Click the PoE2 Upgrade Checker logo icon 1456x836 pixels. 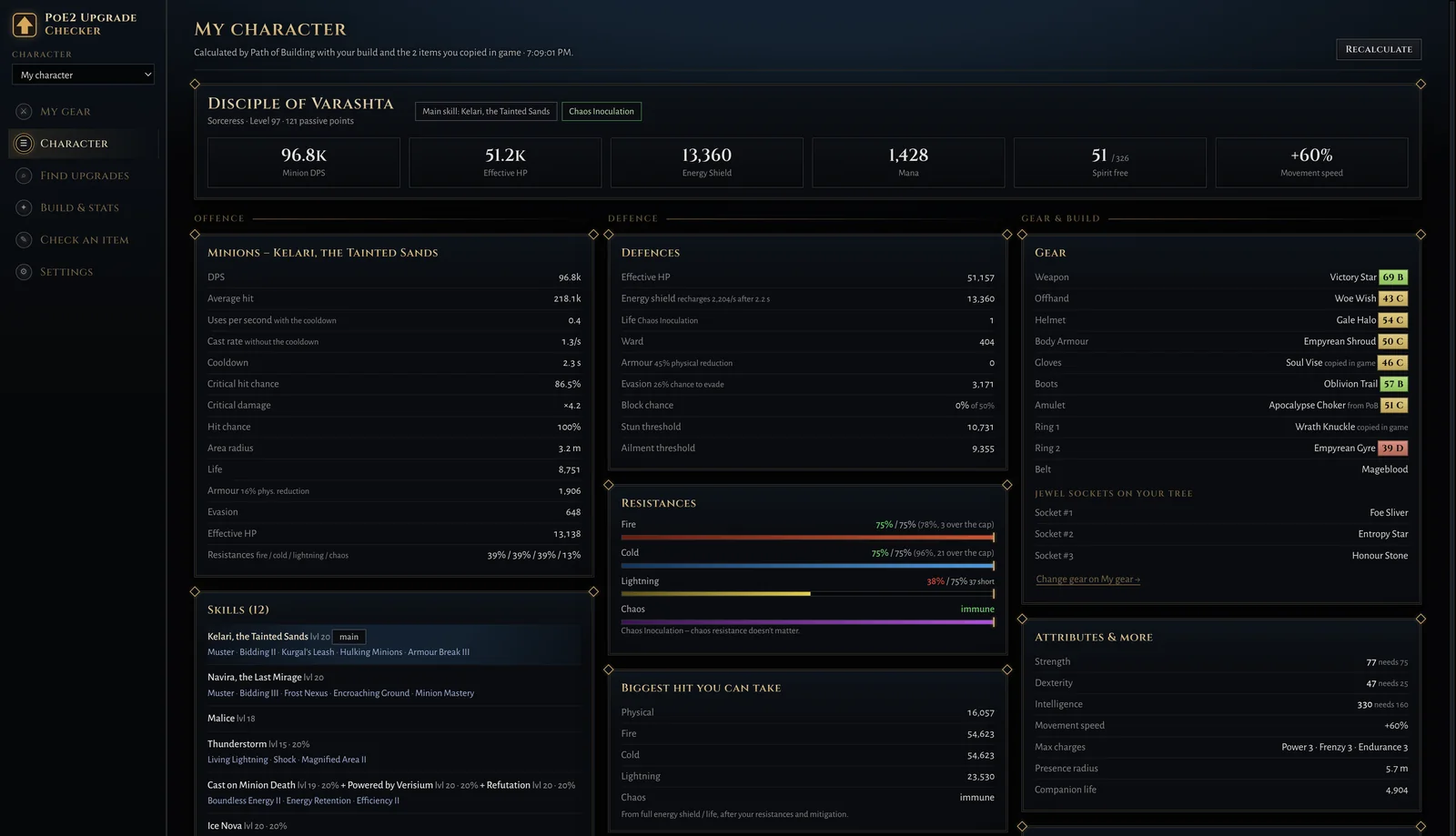[25, 25]
